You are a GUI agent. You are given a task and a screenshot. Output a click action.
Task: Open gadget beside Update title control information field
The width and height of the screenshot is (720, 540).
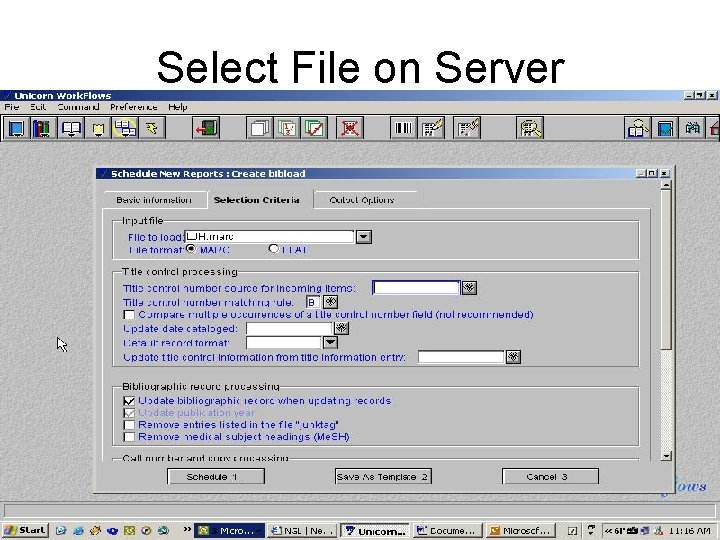pyautogui.click(x=513, y=357)
